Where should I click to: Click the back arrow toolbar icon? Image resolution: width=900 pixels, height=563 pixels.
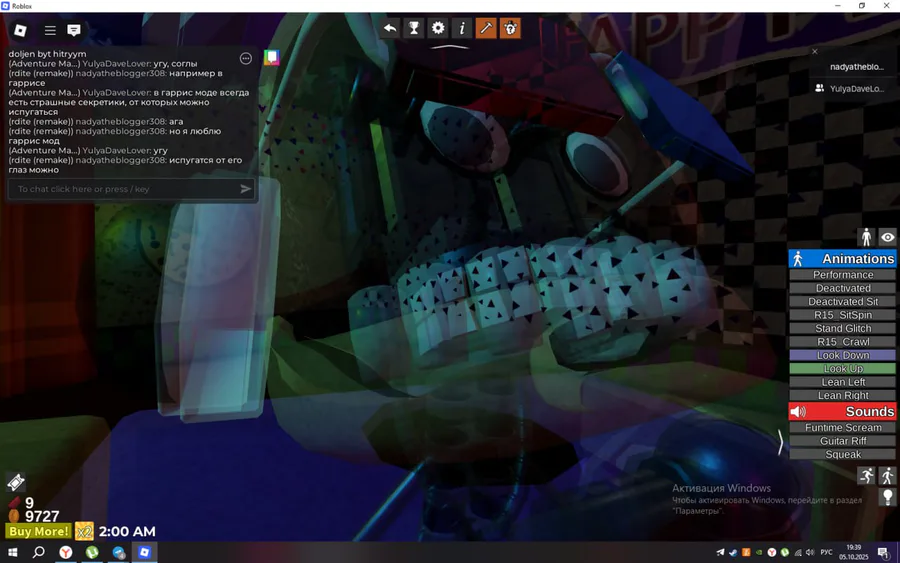390,28
